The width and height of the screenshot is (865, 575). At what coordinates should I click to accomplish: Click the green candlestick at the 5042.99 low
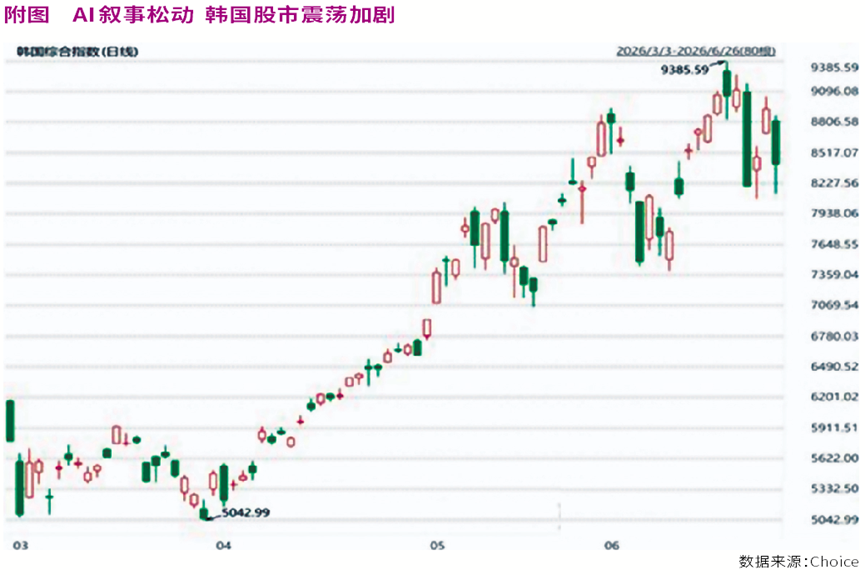204,511
